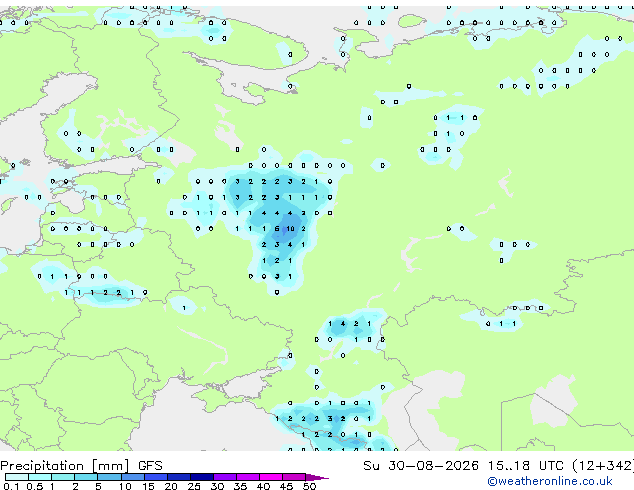This screenshot has width=634, height=490.
Task: Click the '35' legend scale label
Action: click(240, 486)
